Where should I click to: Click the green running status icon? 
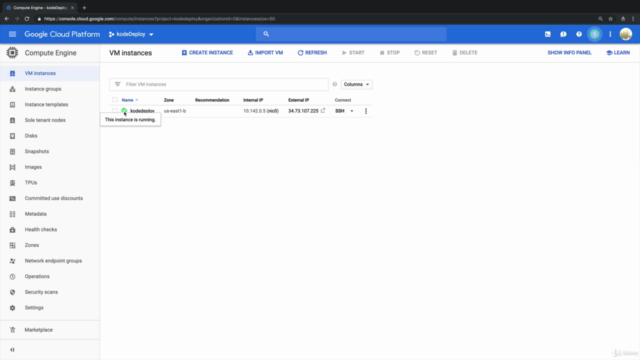coord(124,111)
